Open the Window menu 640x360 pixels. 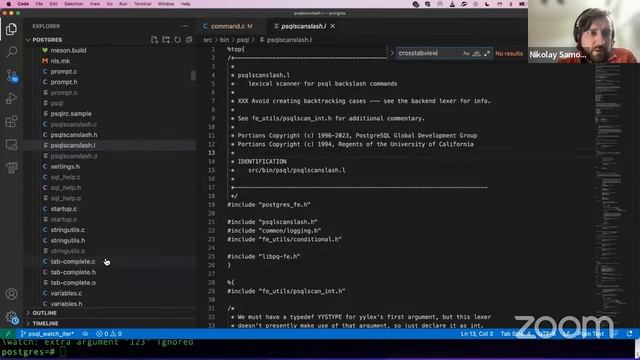[166, 4]
